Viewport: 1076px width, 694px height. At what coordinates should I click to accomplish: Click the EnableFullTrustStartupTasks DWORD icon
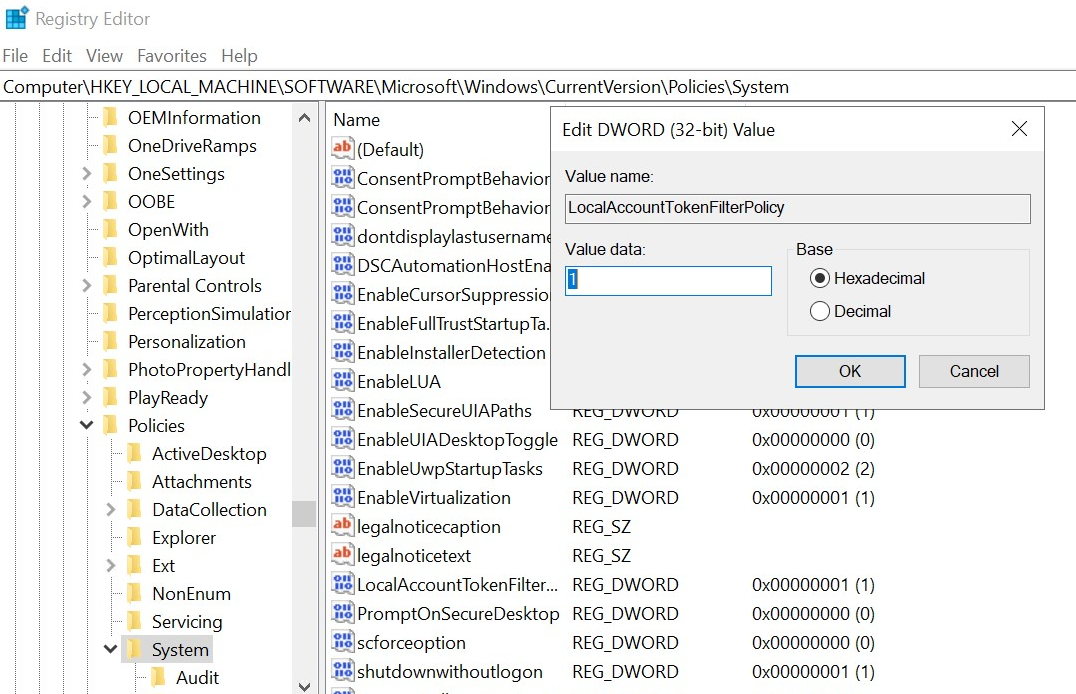[x=342, y=321]
